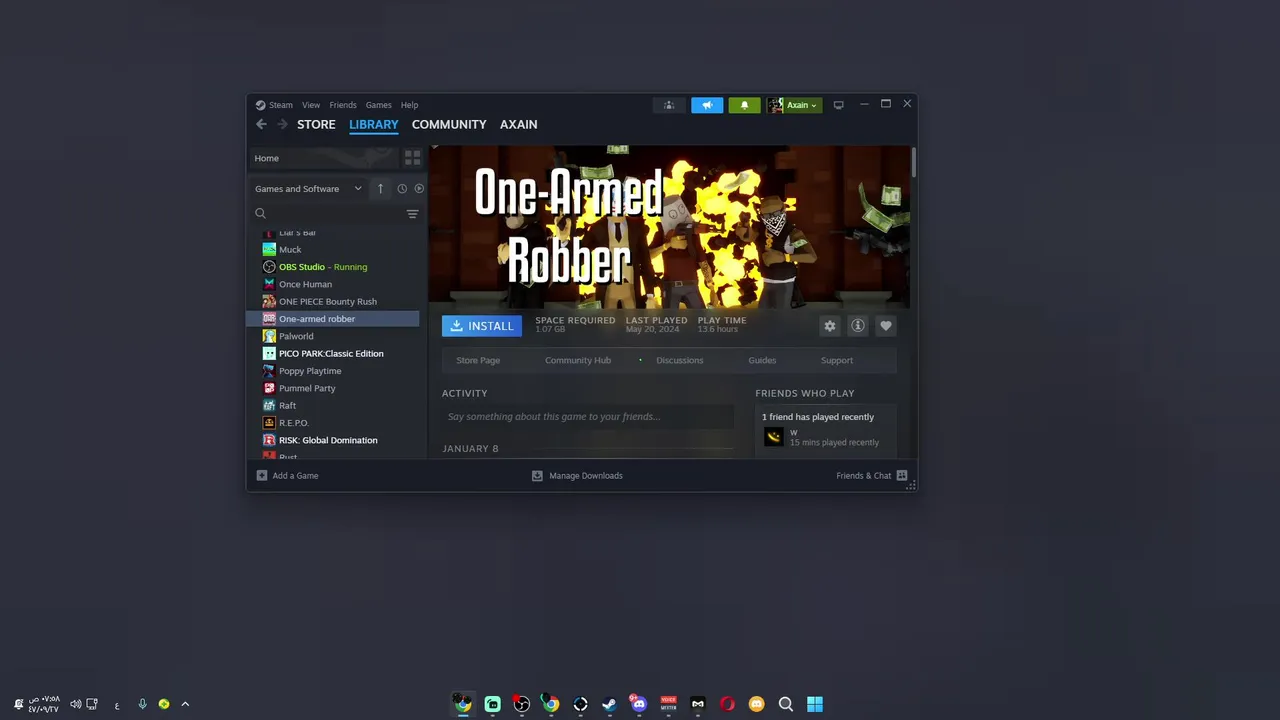Open the volume speaker tray icon
This screenshot has width=1280, height=720.
click(x=75, y=704)
